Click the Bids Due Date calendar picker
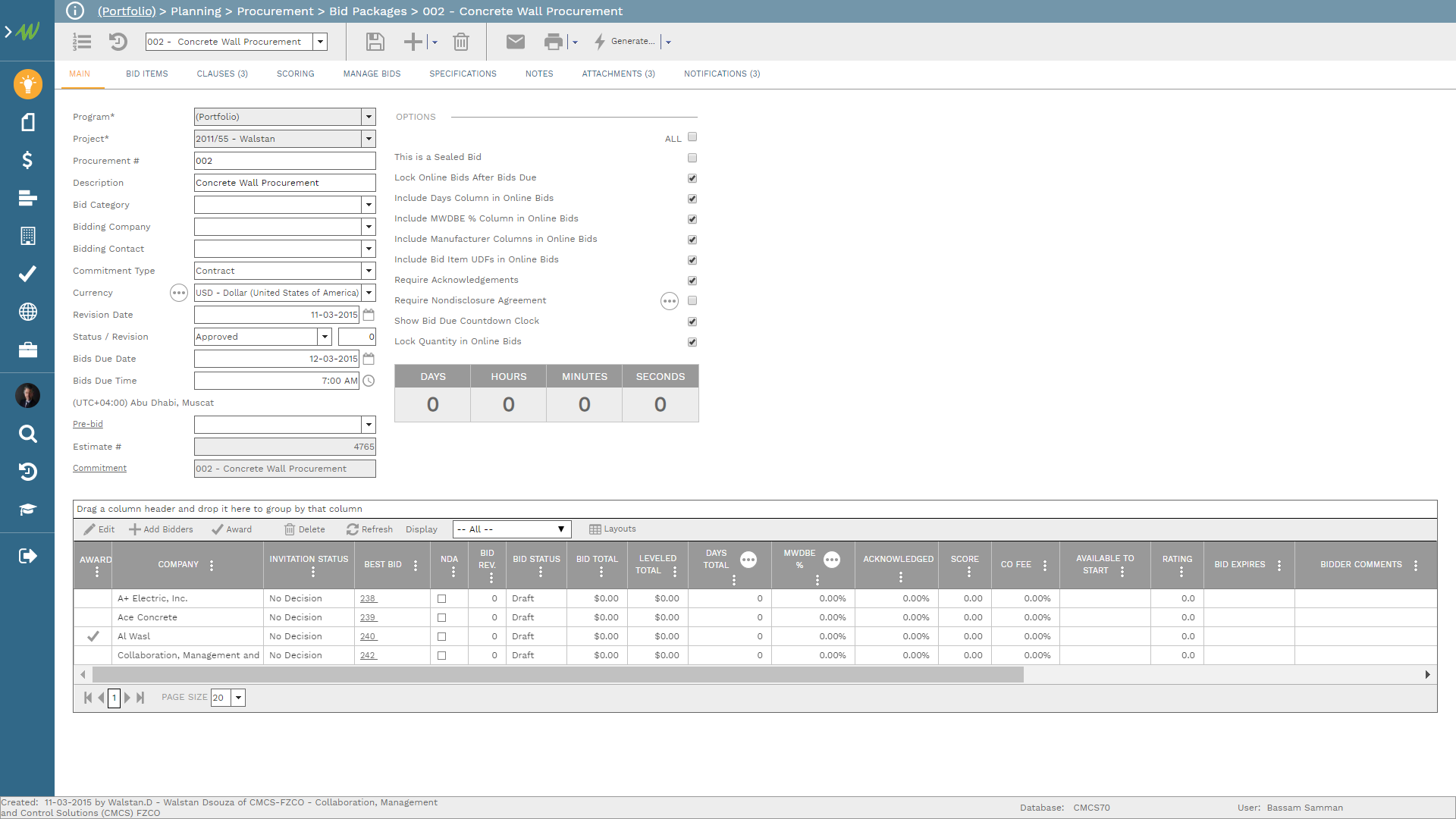 point(369,359)
